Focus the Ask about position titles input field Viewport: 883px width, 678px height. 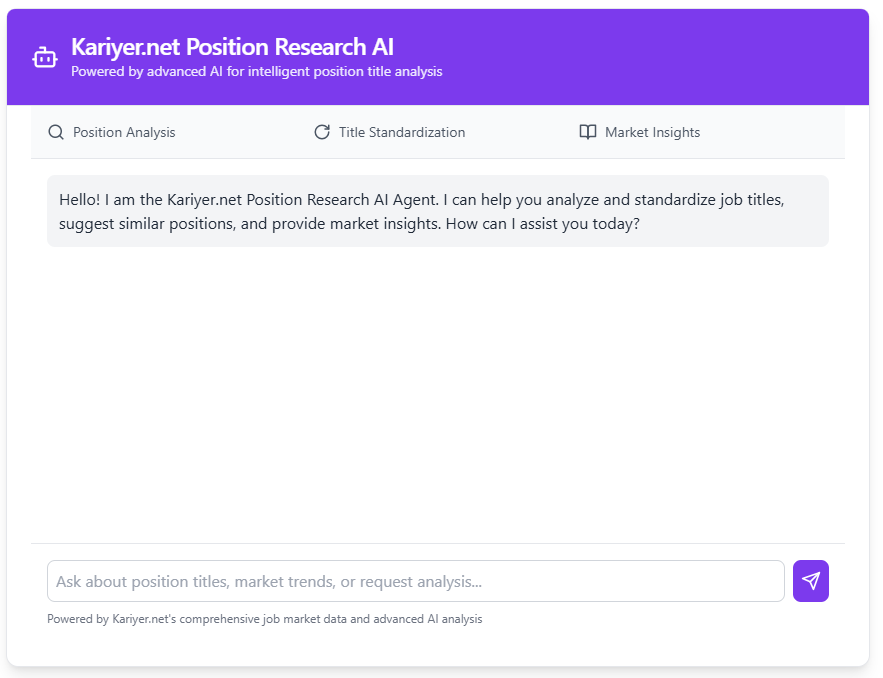414,581
